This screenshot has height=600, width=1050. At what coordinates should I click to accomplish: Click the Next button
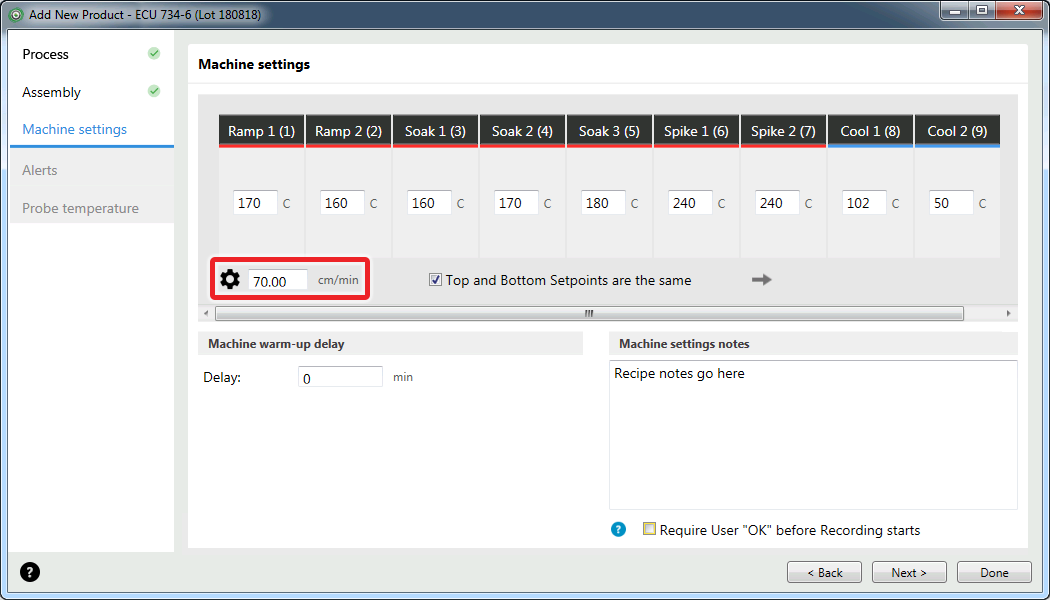point(909,573)
